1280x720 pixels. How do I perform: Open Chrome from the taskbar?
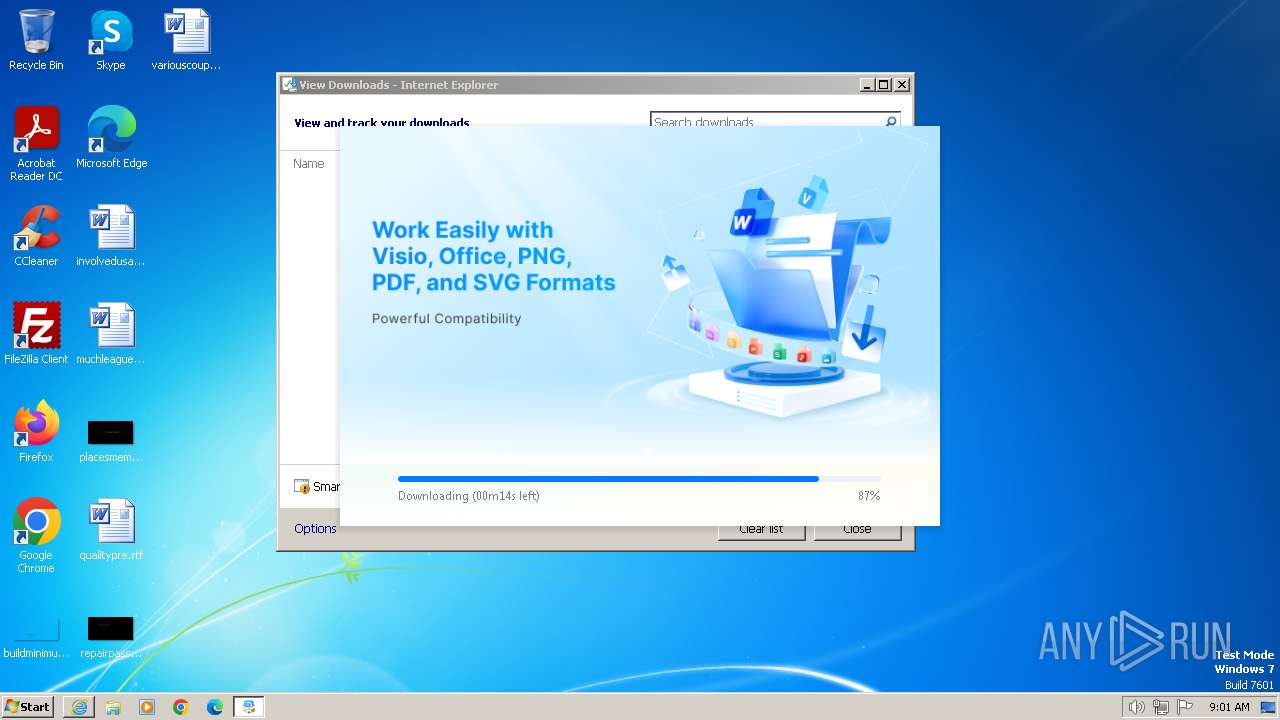click(x=181, y=707)
